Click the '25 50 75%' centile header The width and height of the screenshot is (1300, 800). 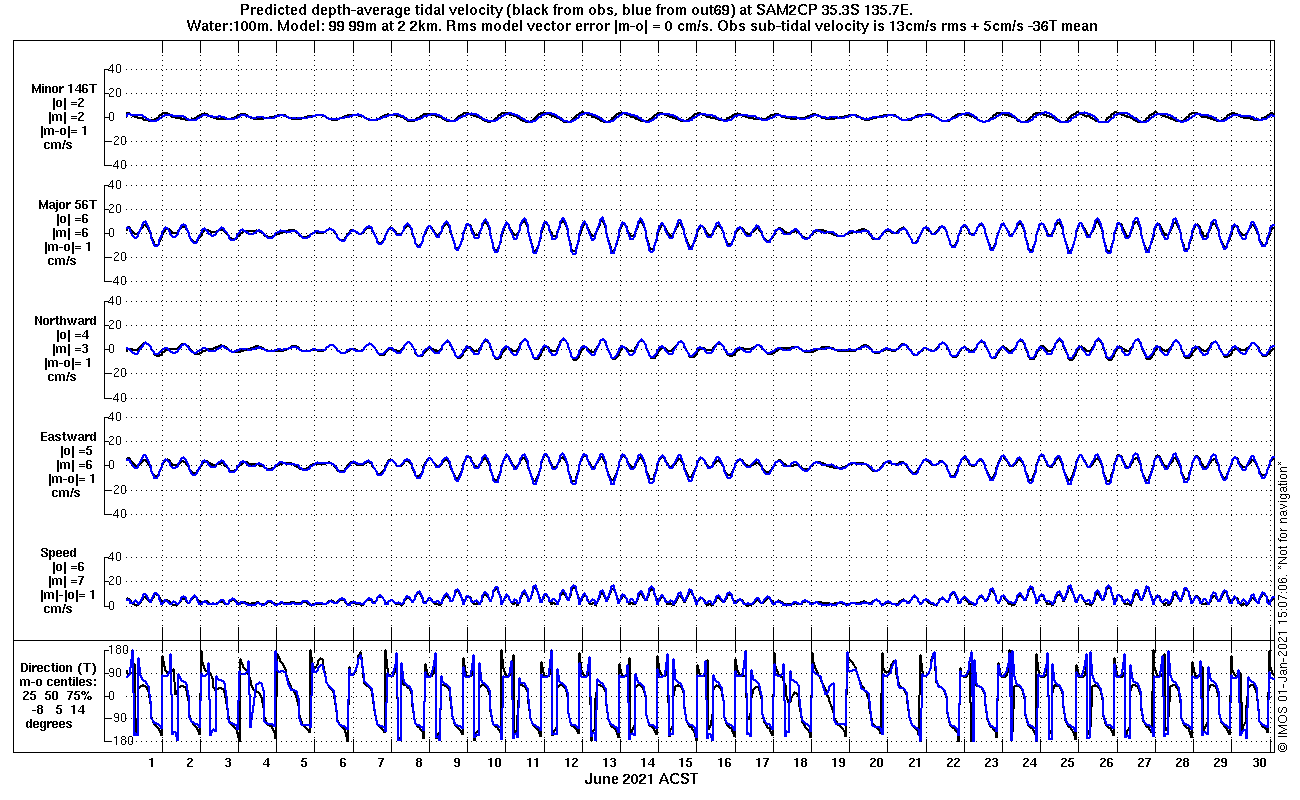coord(58,695)
